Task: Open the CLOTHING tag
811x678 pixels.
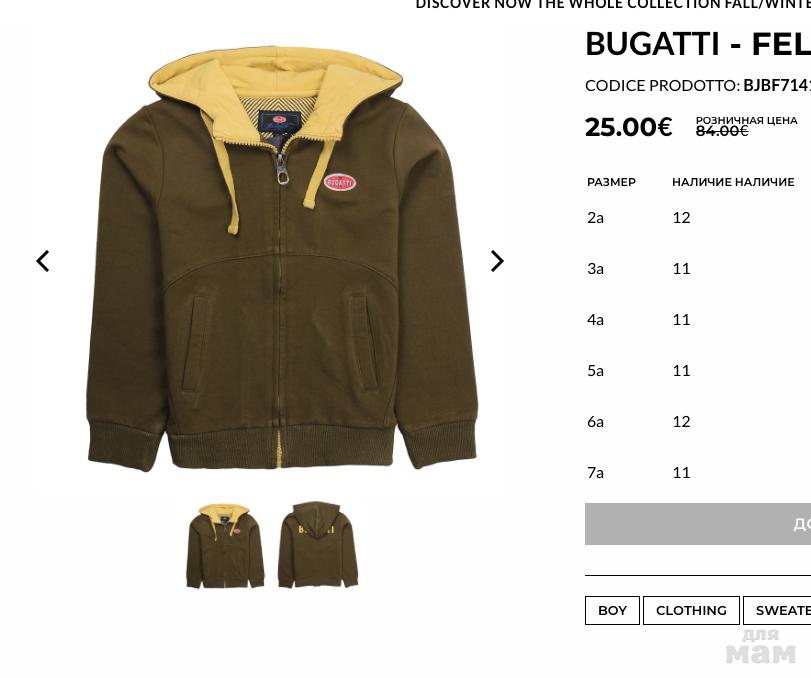Action: click(691, 610)
